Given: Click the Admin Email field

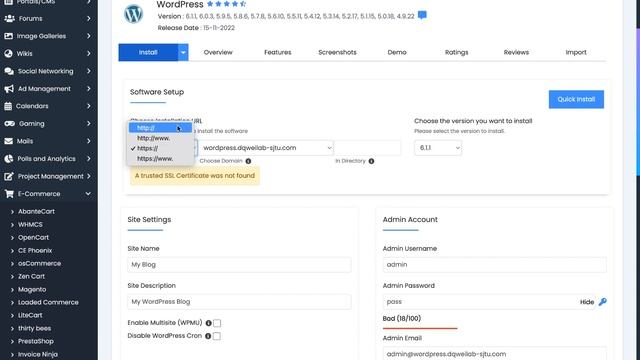Looking at the screenshot, I should click(x=494, y=353).
